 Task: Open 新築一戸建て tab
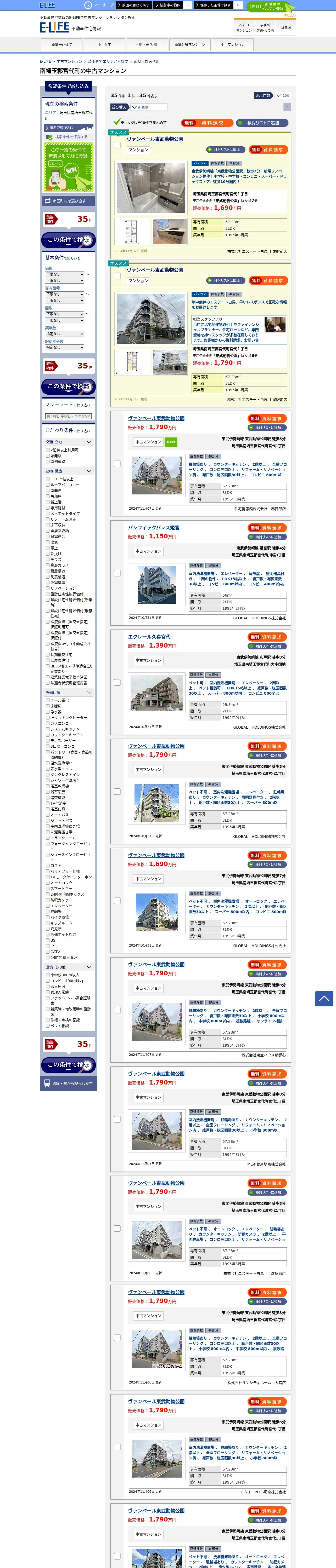pos(61,44)
